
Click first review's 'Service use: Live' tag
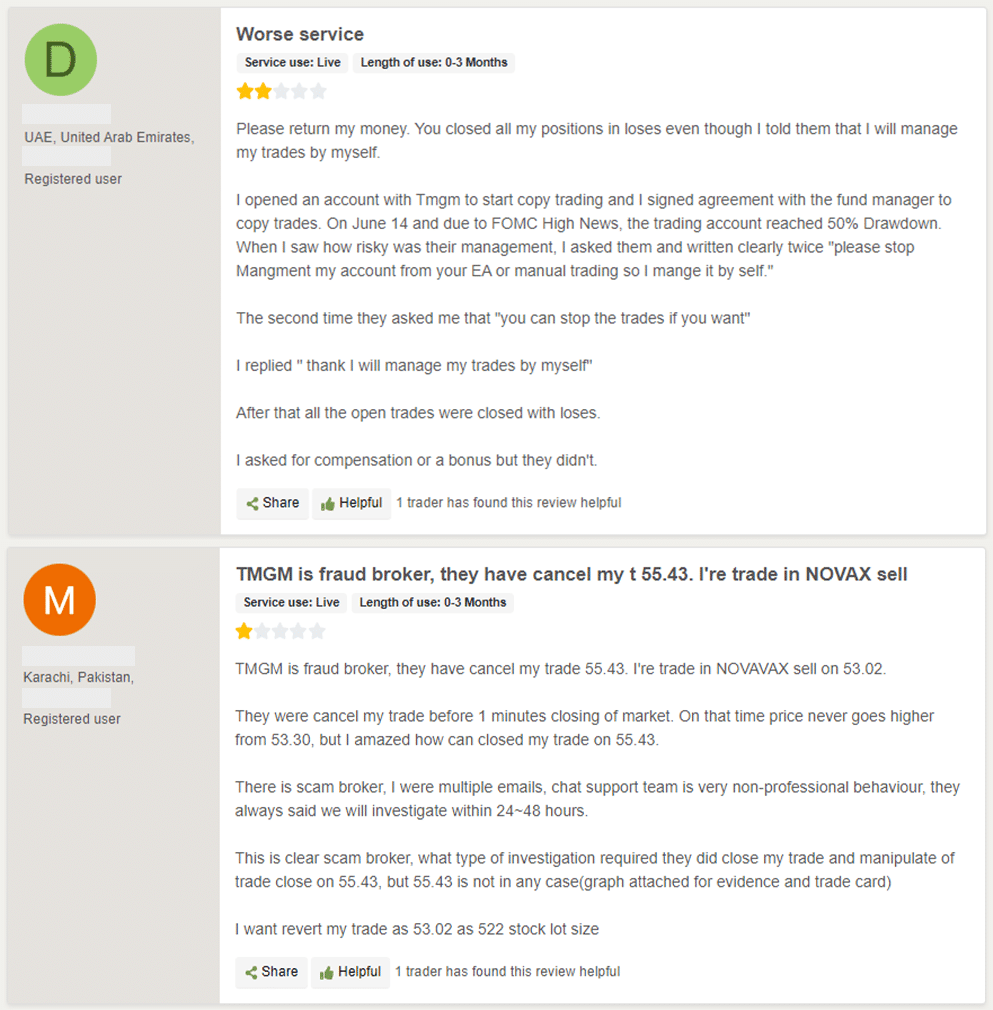292,62
